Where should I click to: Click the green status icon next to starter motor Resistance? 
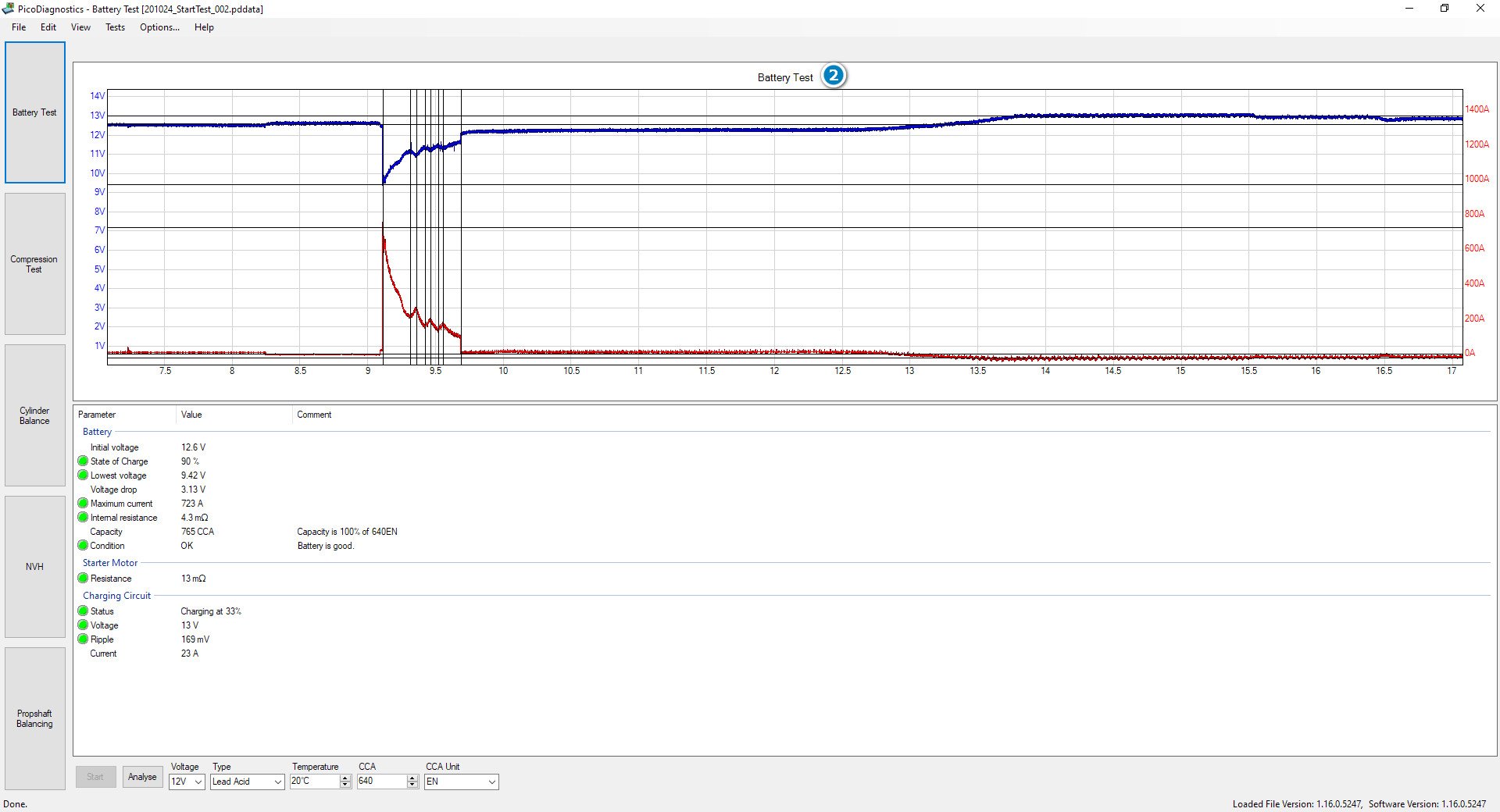click(83, 578)
